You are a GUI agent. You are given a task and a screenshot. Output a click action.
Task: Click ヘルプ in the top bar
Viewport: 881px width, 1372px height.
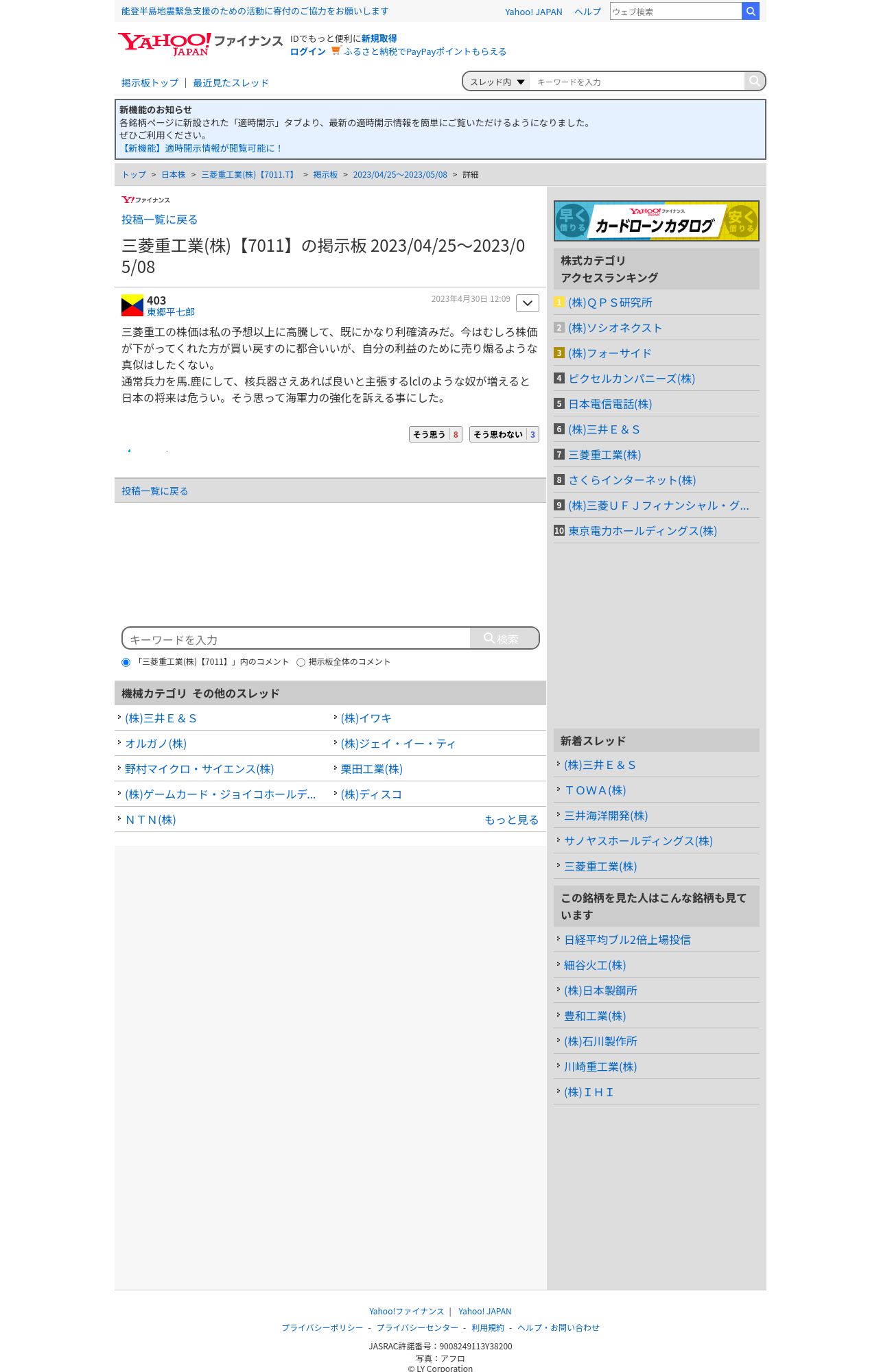587,12
